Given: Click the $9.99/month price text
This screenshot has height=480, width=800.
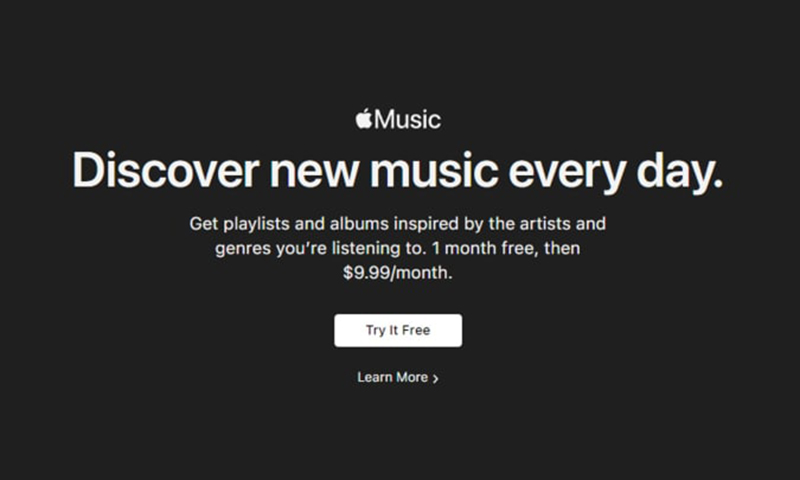Looking at the screenshot, I should tap(397, 273).
